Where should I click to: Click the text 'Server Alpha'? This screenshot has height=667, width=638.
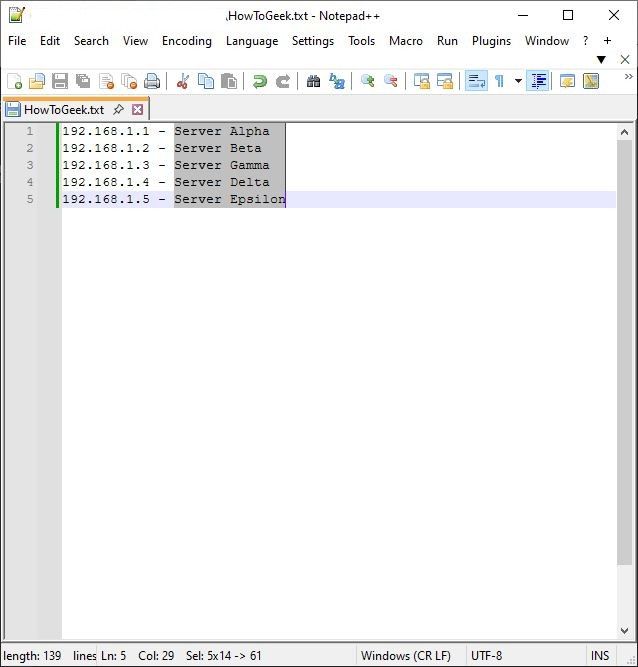(222, 131)
